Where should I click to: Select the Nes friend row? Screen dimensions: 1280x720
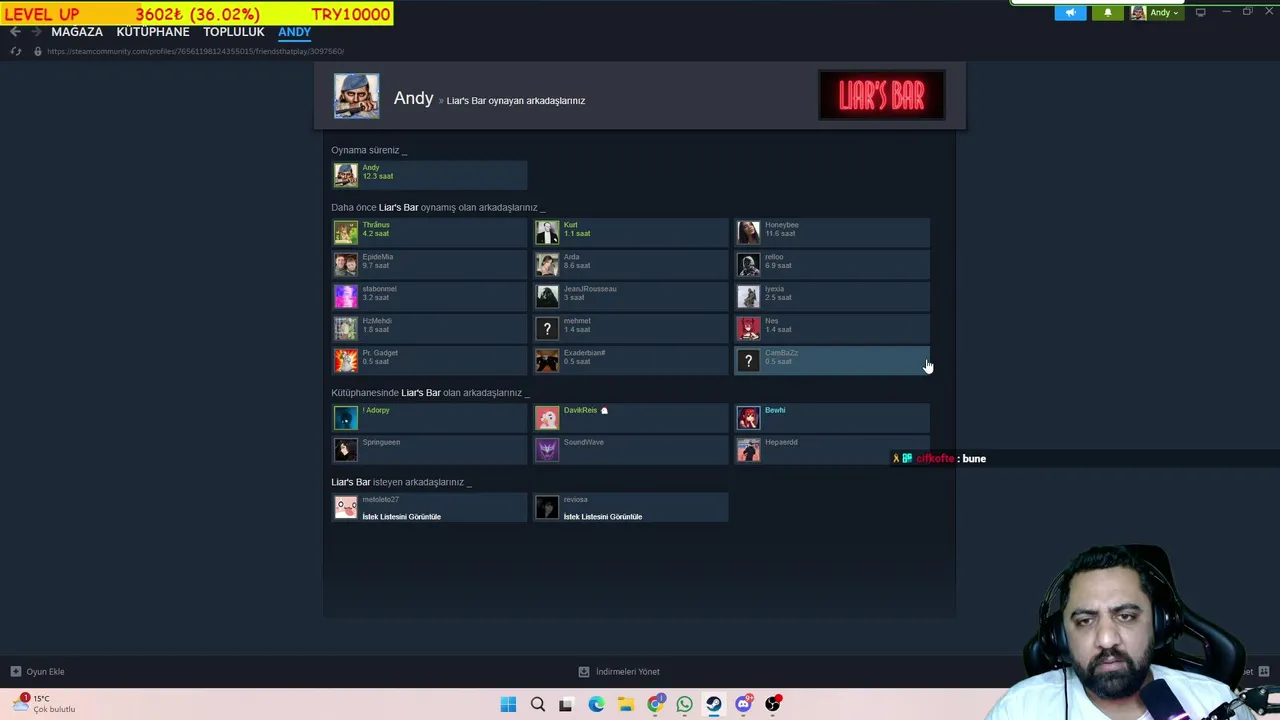tap(833, 328)
